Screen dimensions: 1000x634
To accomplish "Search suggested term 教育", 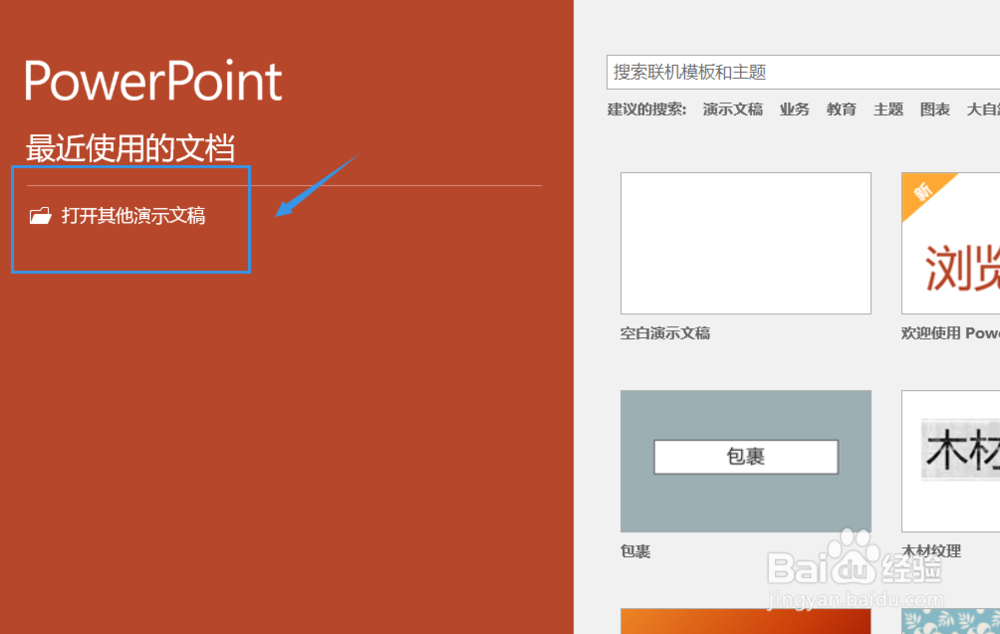I will click(841, 110).
